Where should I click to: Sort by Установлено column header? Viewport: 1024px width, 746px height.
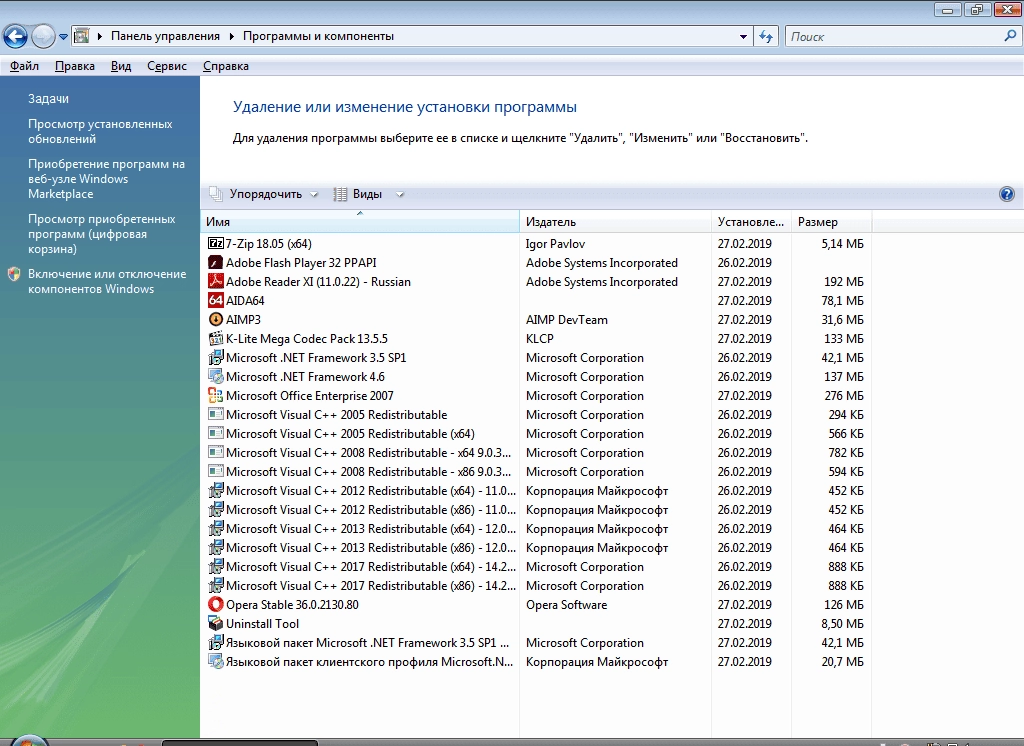point(751,221)
